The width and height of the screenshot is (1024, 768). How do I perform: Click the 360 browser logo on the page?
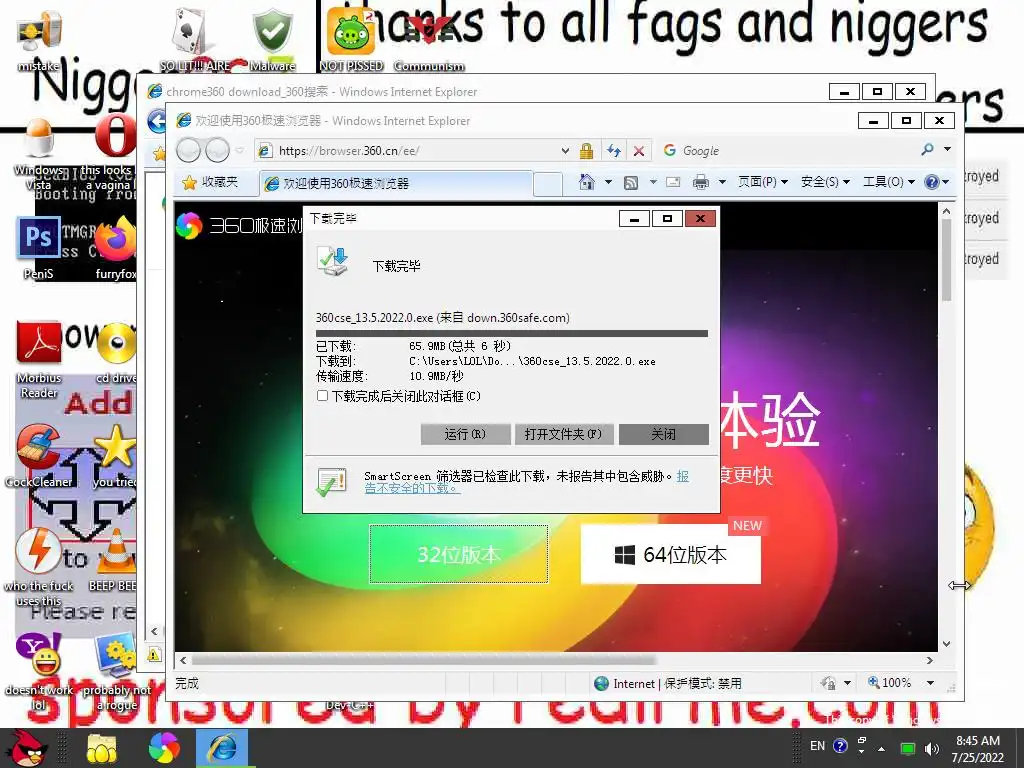[x=189, y=226]
